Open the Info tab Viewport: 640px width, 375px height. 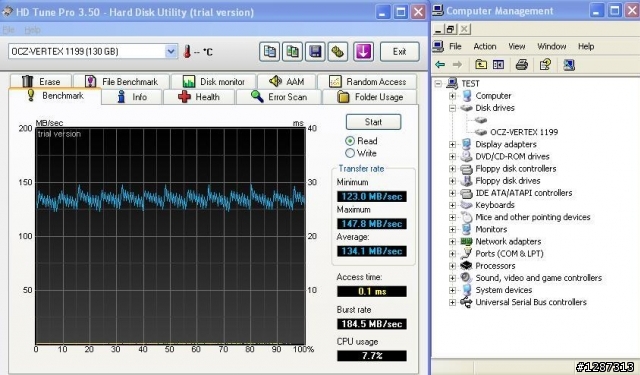132,97
